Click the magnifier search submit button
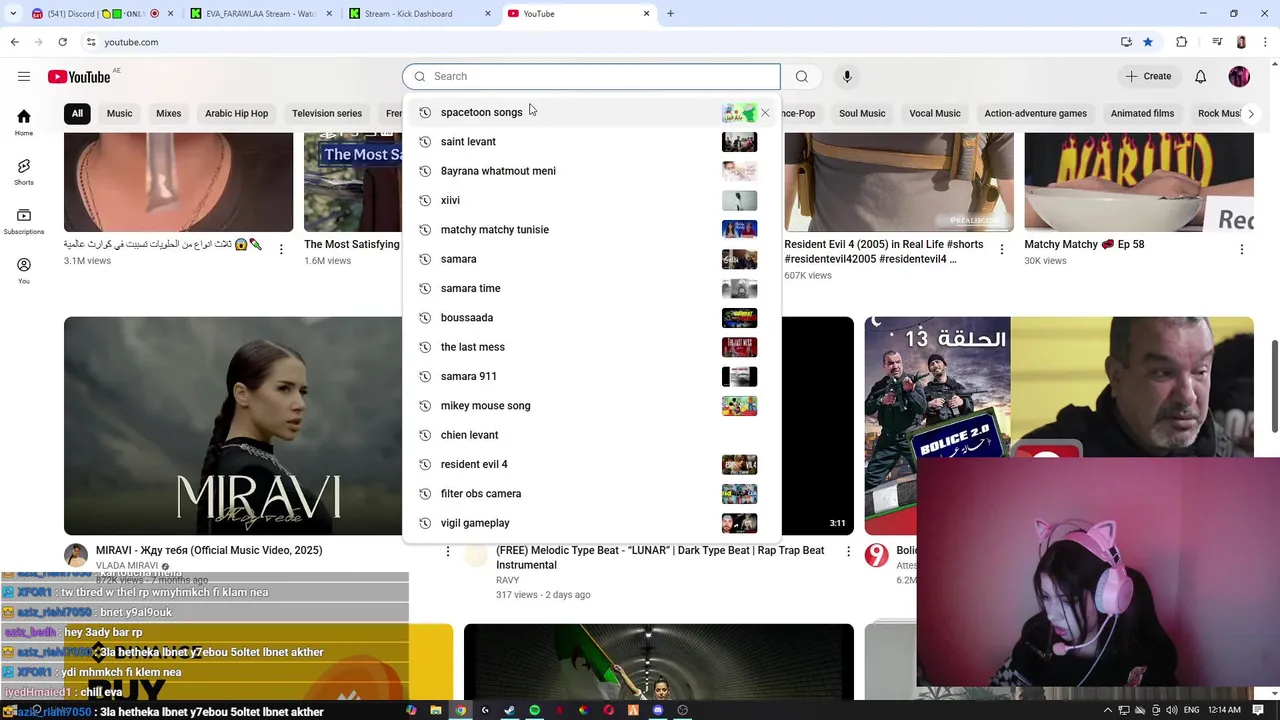1280x720 pixels. (802, 76)
